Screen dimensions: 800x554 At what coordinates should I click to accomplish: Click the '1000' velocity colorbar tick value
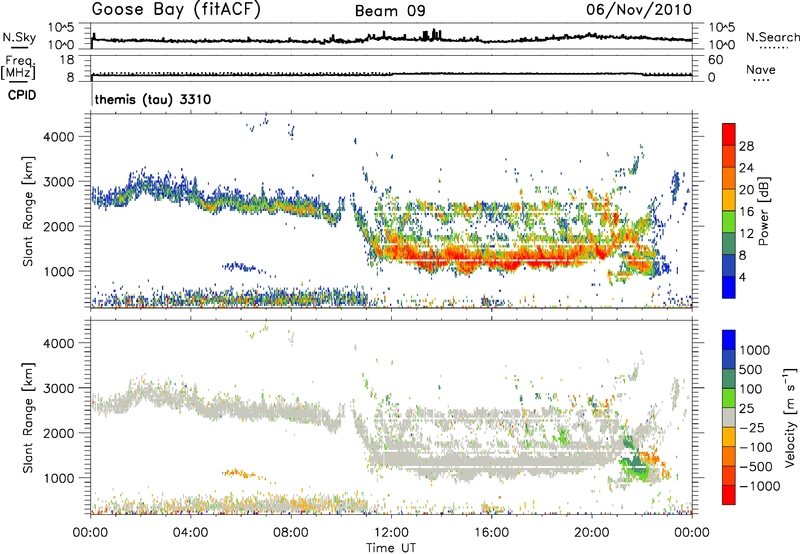[x=755, y=350]
